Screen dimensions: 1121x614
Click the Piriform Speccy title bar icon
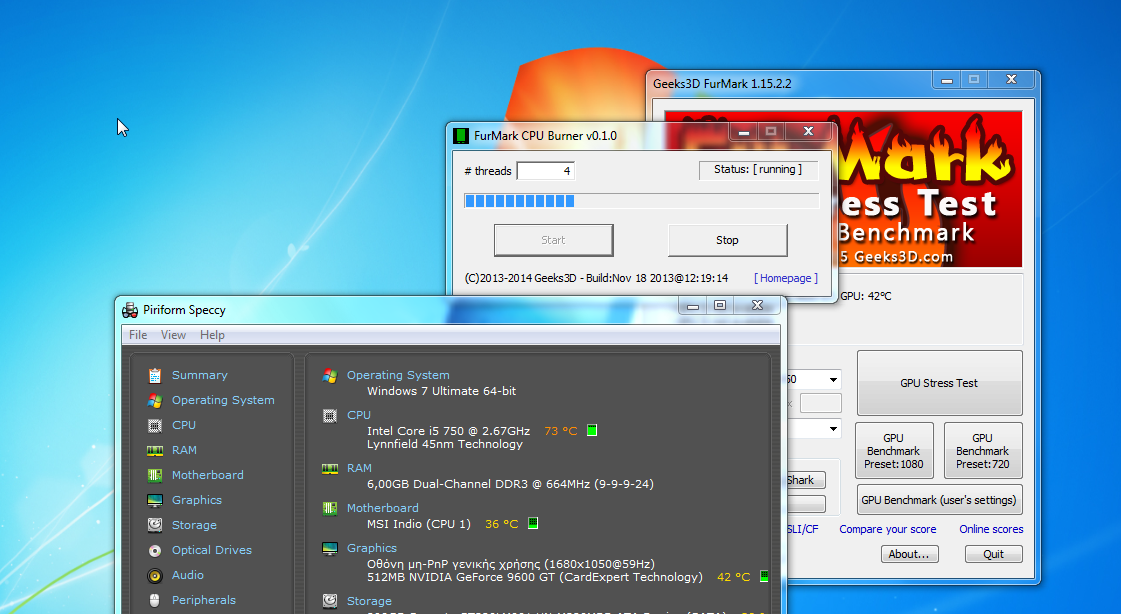(130, 310)
